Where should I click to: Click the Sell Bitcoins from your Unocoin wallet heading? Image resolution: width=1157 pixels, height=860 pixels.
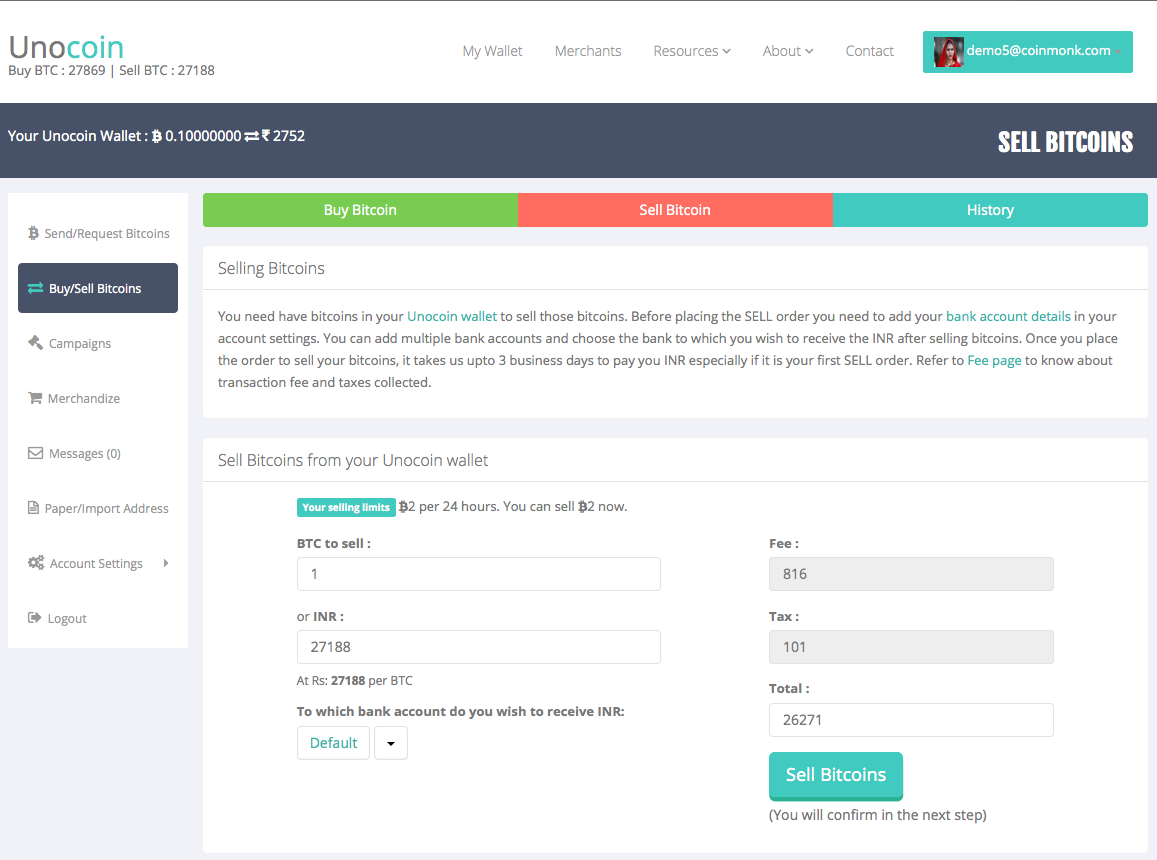[x=353, y=461]
